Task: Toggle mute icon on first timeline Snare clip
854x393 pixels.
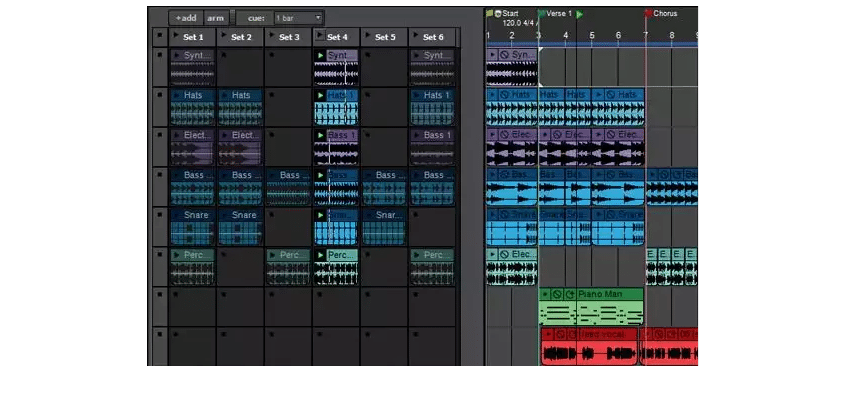Action: pos(504,214)
